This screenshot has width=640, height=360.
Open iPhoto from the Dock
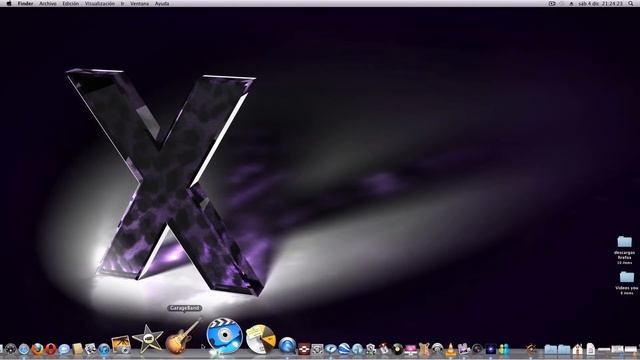point(121,344)
